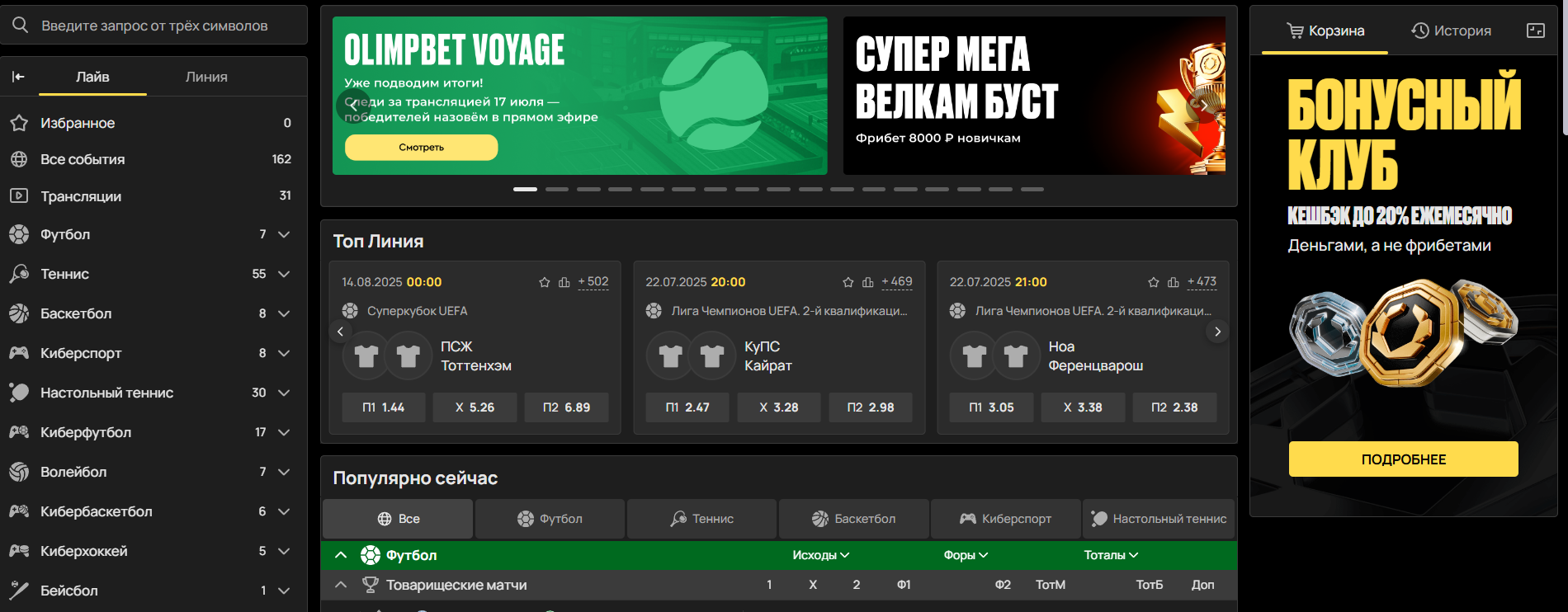Screen dimensions: 1568x612
Task: Click the Баскетбол ball icon in sidebar
Action: pos(19,313)
